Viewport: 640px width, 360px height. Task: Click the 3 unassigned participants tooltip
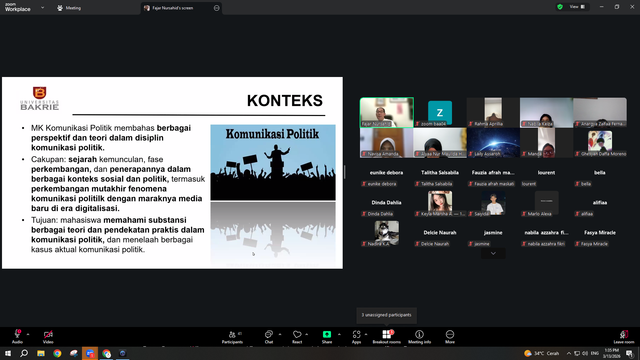pos(387,315)
